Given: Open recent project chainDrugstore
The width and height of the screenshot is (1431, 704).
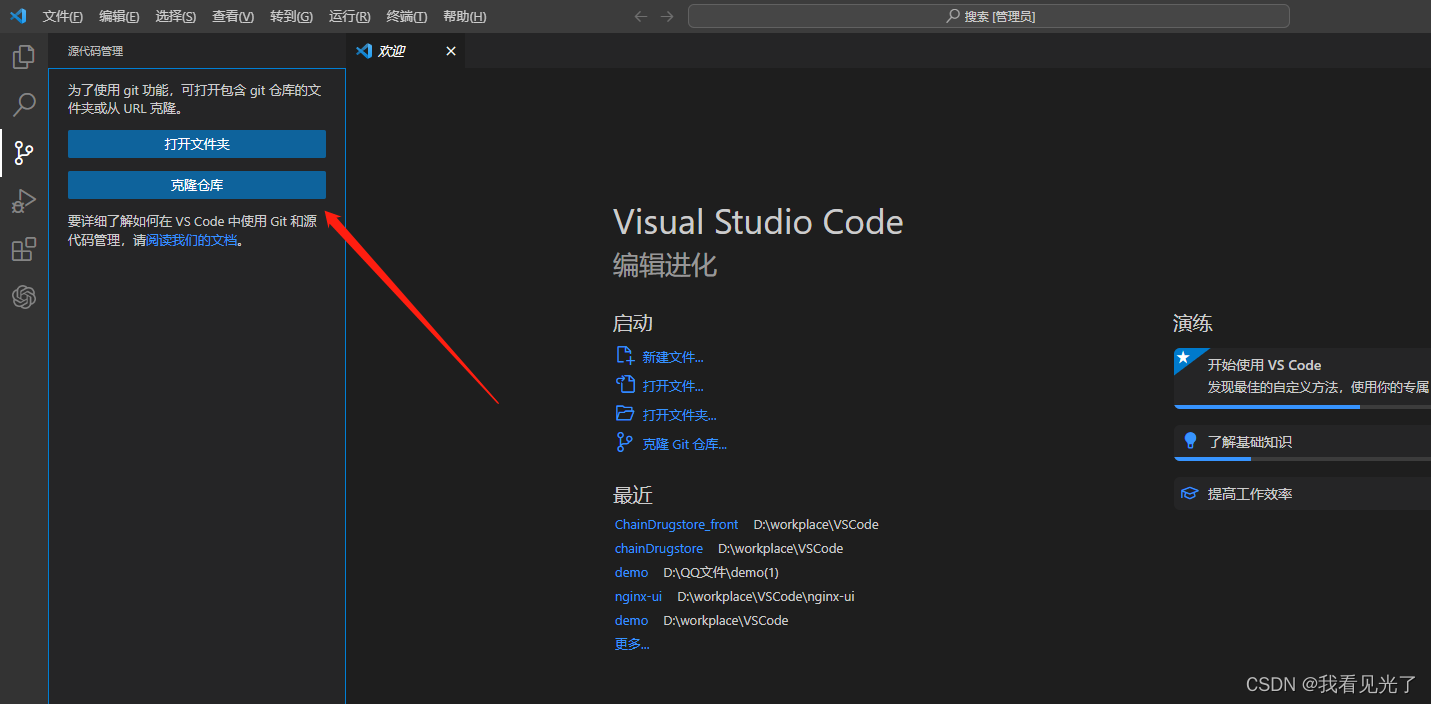Looking at the screenshot, I should click(x=658, y=548).
